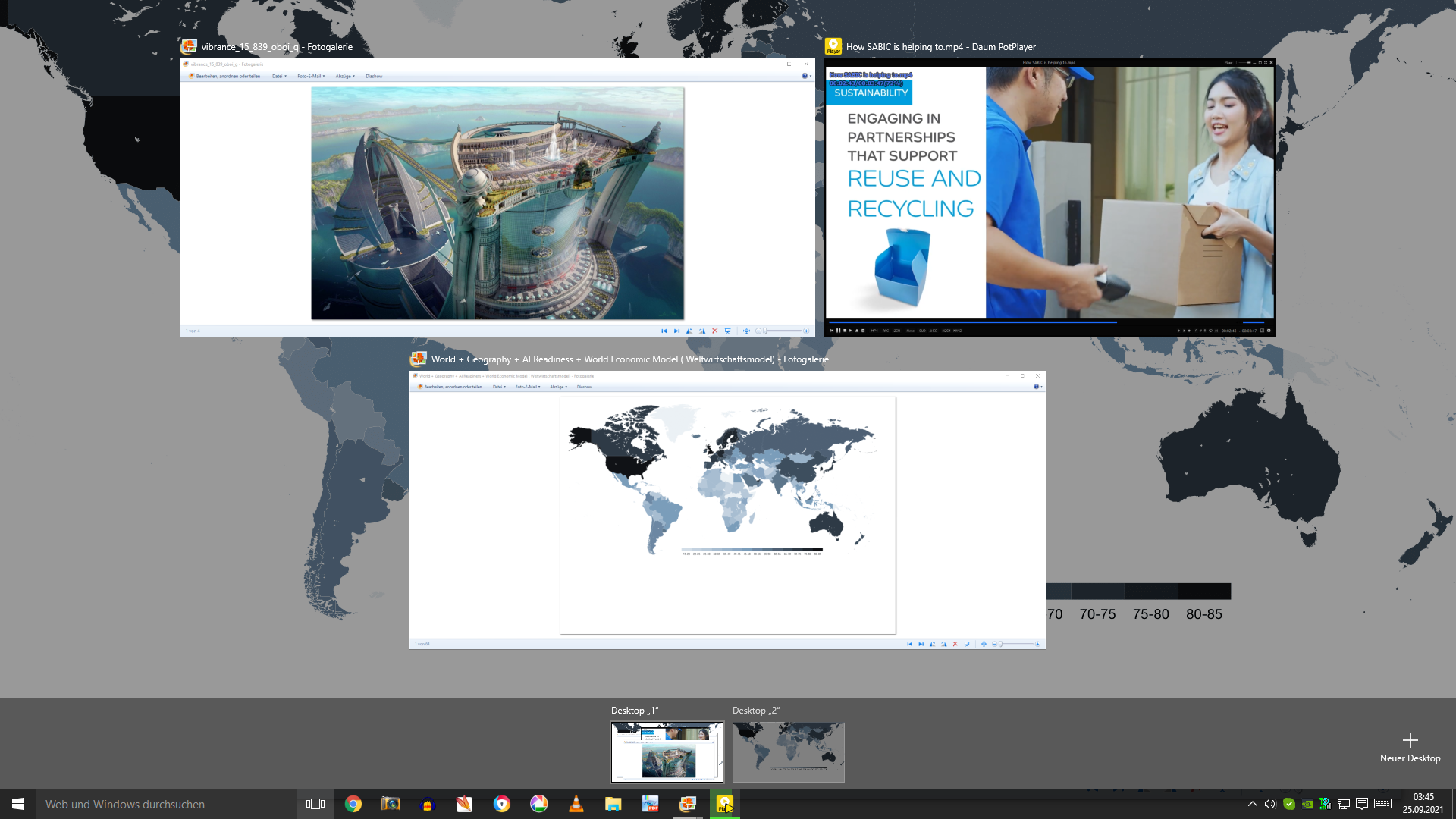Open Picasa from the taskbar
Image resolution: width=1456 pixels, height=819 pixels.
coord(539,804)
